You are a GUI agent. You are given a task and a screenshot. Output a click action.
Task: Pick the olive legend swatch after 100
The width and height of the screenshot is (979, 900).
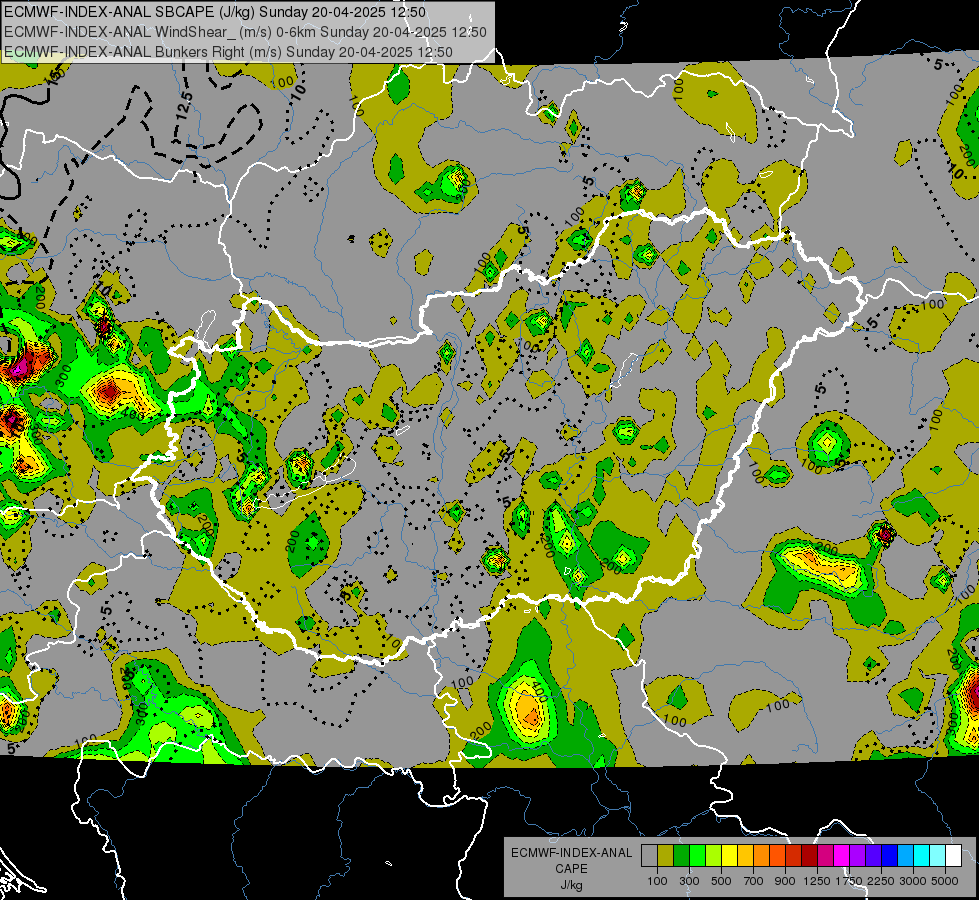(666, 855)
